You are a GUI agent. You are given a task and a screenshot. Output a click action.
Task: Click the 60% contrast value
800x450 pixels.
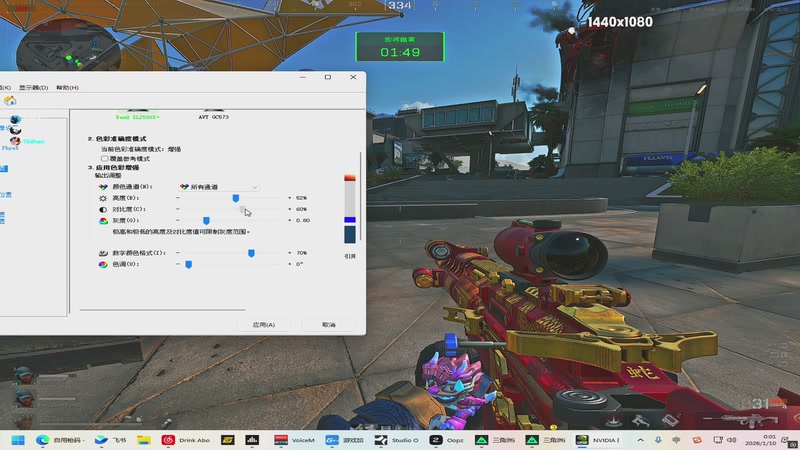click(x=301, y=209)
